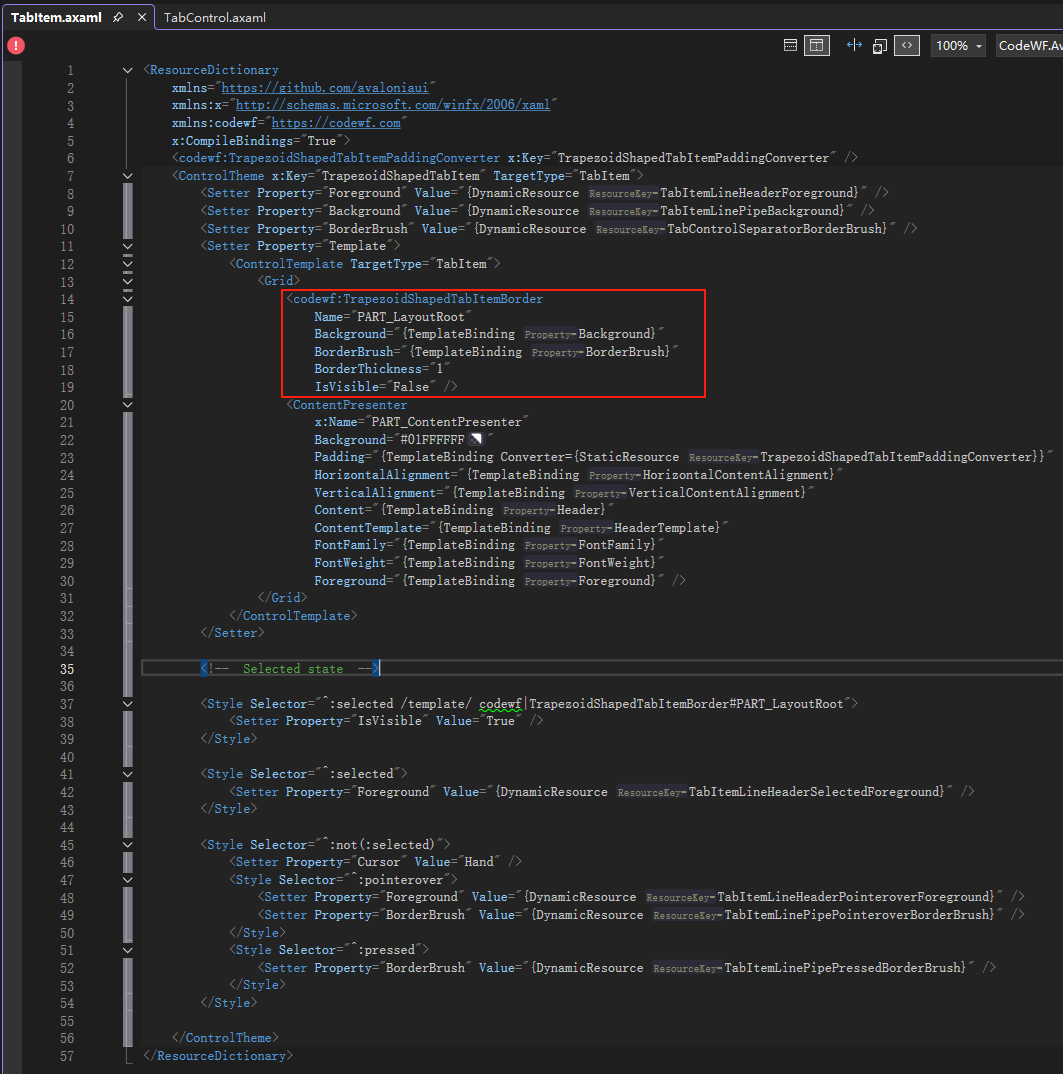The image size is (1063, 1074).
Task: Switch to vertical split layout
Action: point(816,45)
